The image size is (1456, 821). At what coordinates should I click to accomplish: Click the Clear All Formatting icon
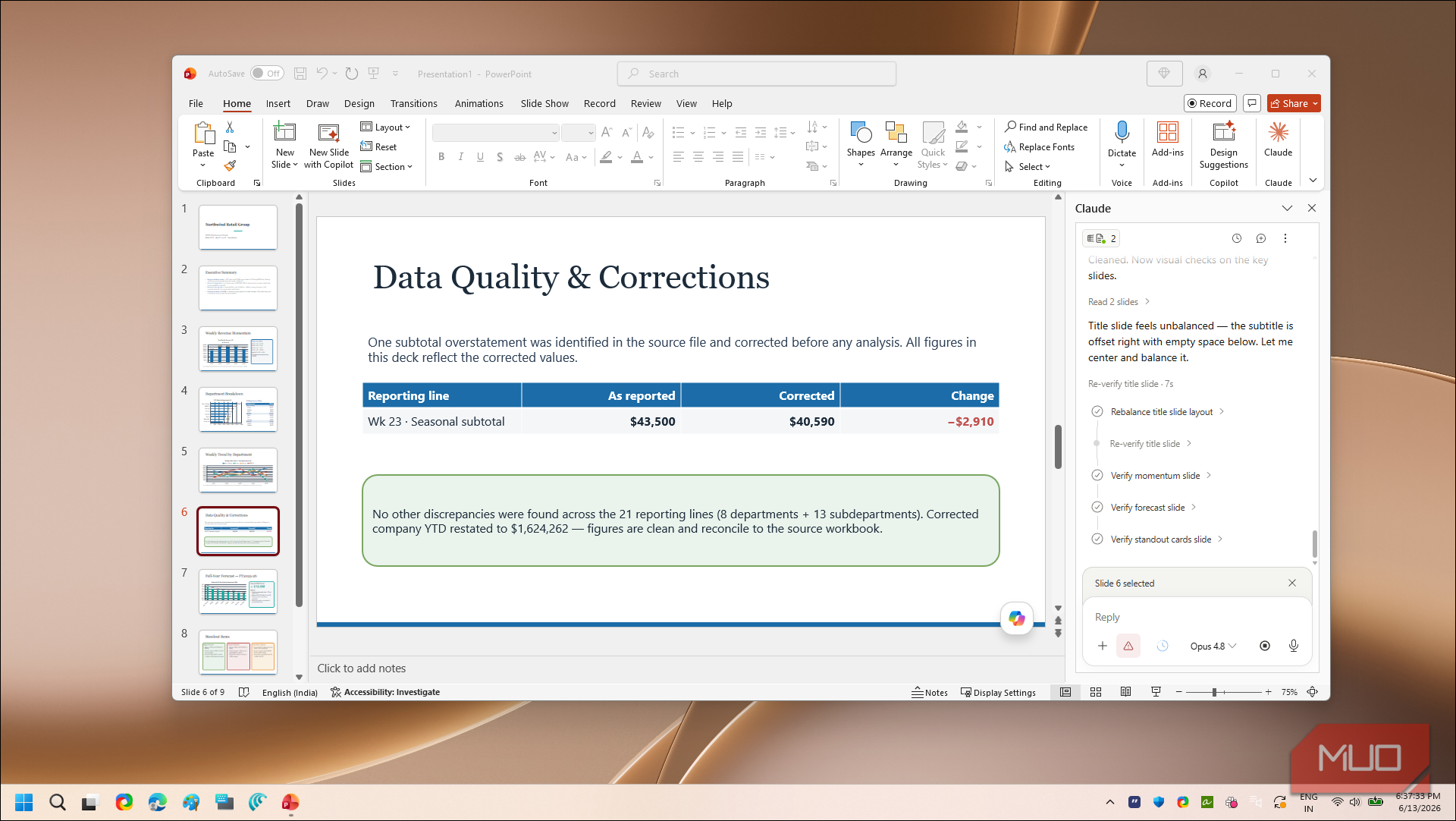648,133
